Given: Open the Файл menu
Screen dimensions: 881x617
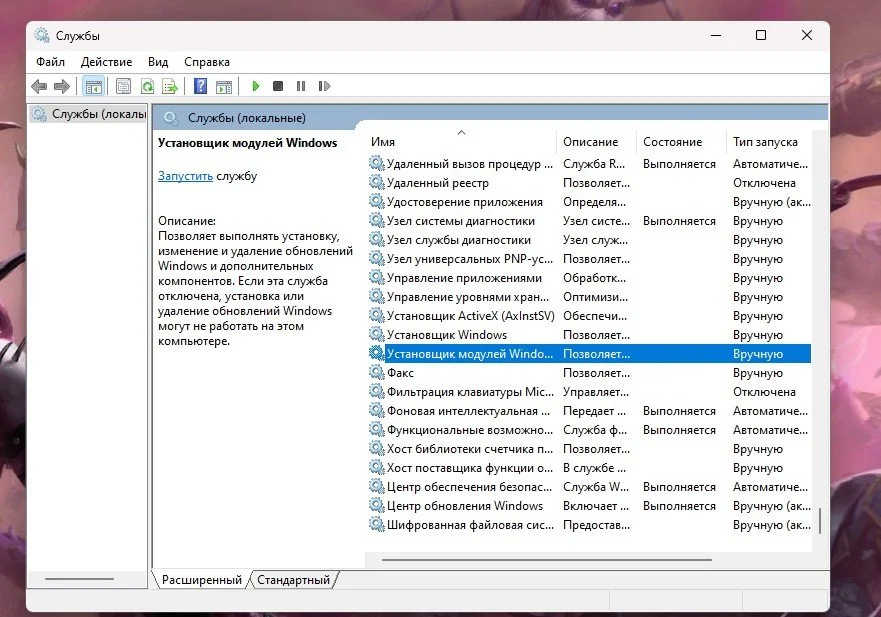Looking at the screenshot, I should 51,62.
